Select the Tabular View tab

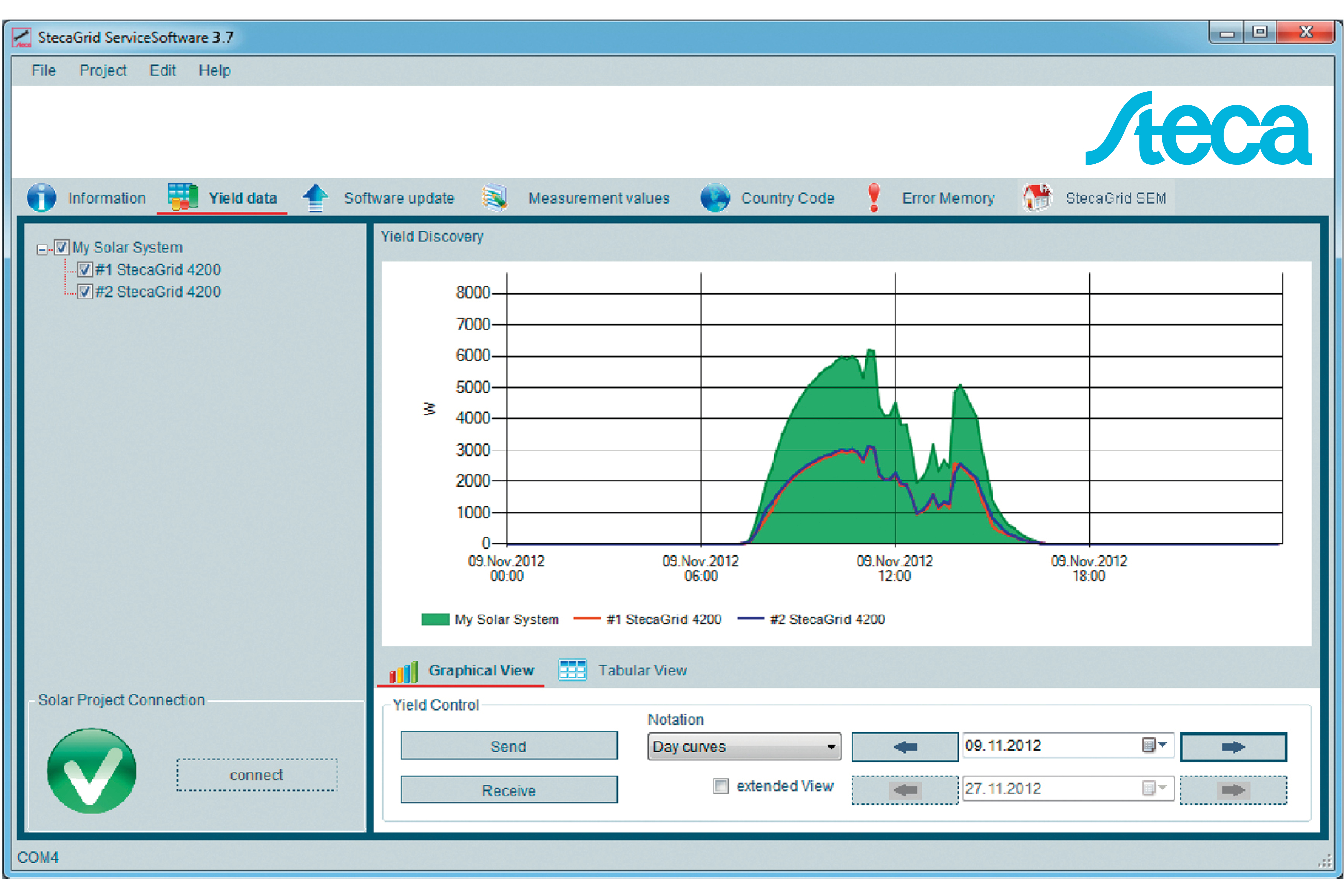tap(623, 670)
